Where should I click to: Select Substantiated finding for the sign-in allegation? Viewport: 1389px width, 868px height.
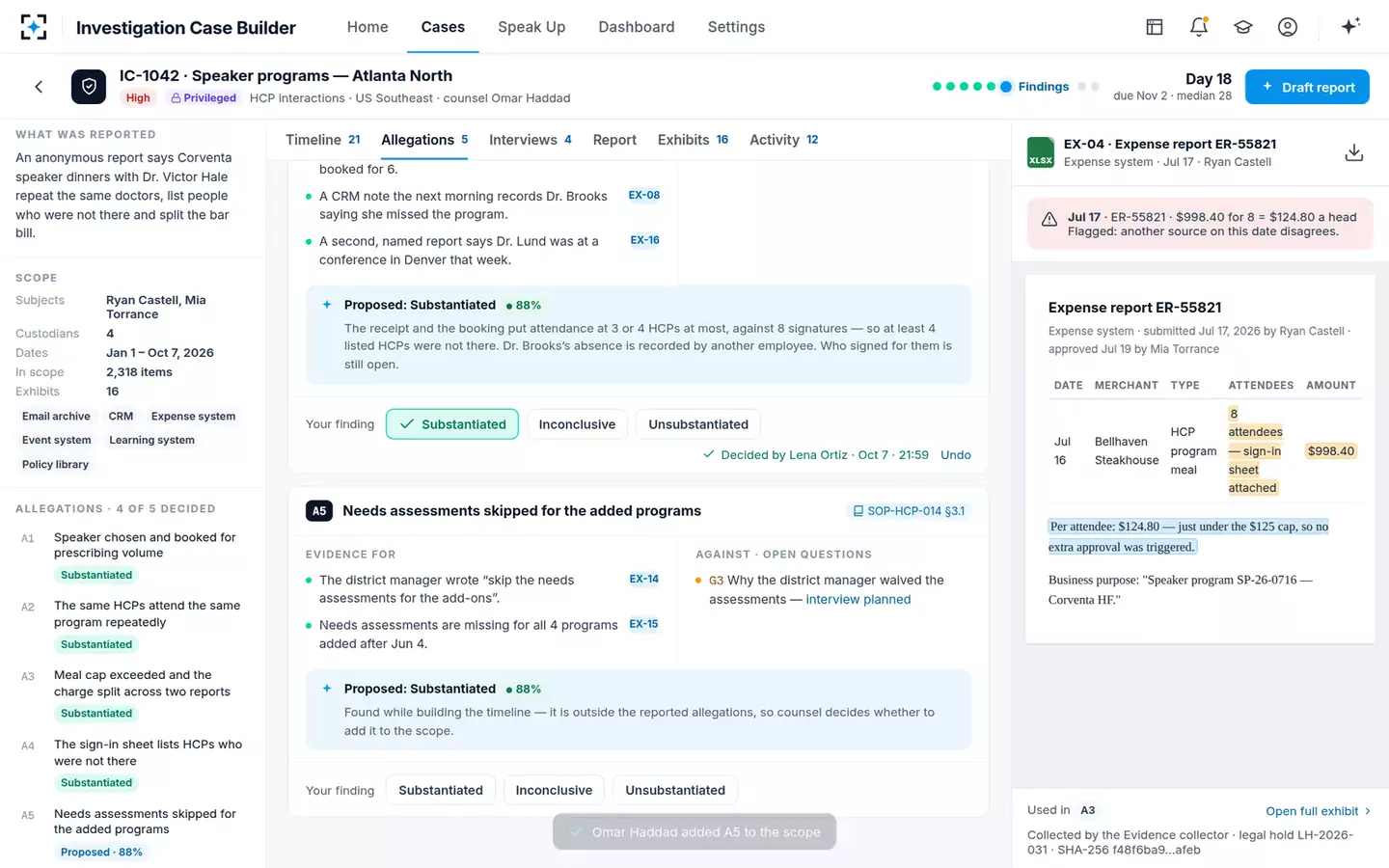pyautogui.click(x=452, y=424)
